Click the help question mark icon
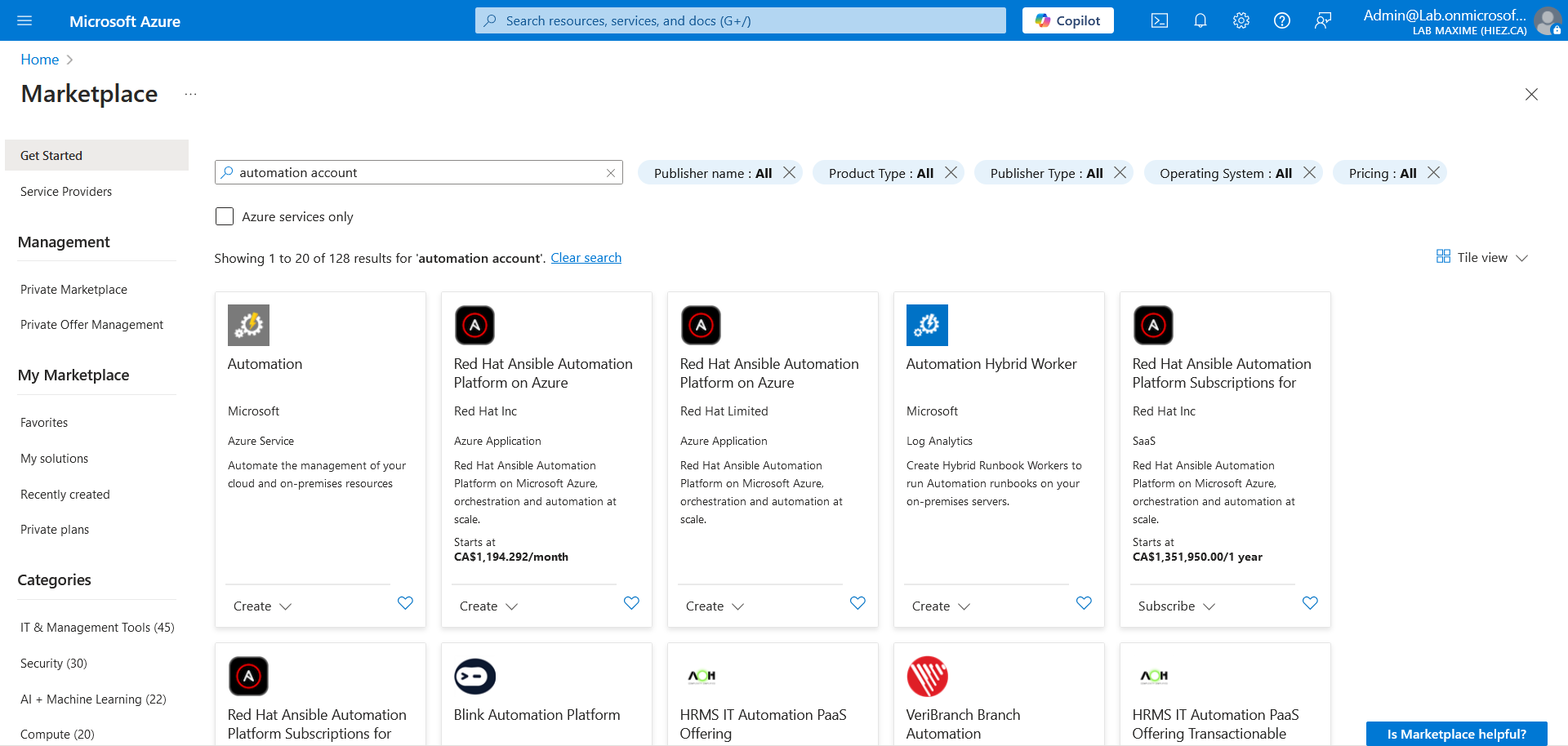Viewport: 1568px width, 746px height. pyautogui.click(x=1281, y=21)
